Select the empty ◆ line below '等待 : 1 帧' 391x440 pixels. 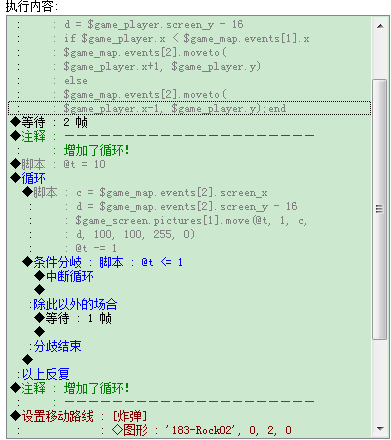pos(39,332)
